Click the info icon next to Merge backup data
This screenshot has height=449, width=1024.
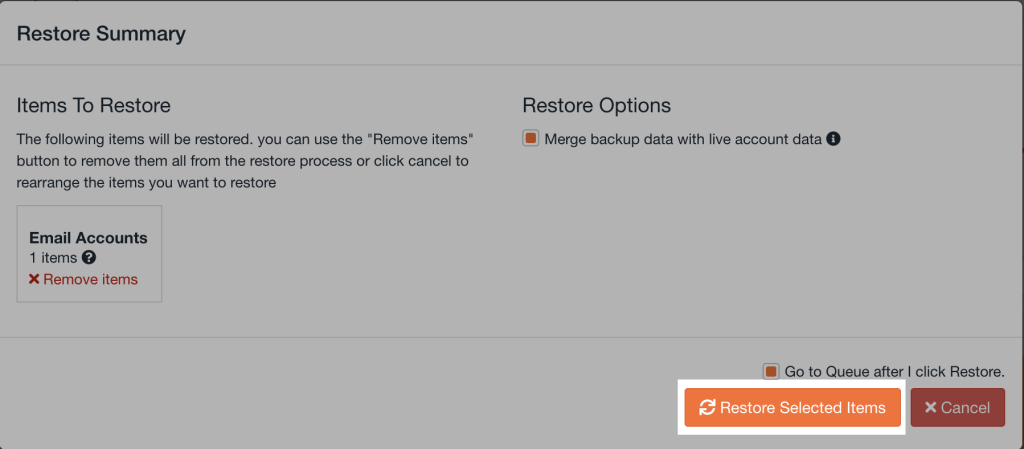pyautogui.click(x=834, y=139)
